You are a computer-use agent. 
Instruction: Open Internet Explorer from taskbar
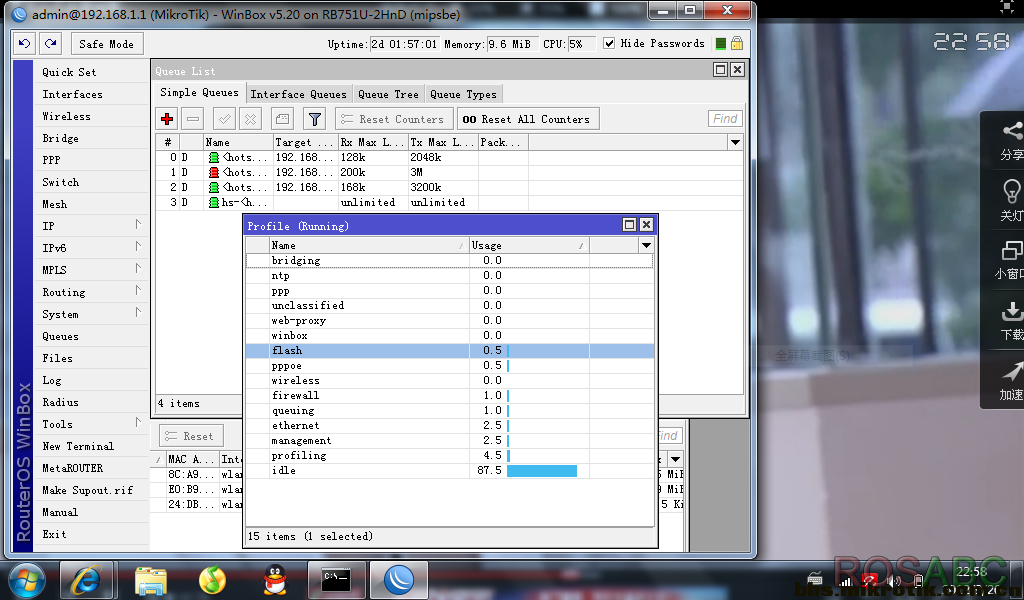(x=86, y=580)
